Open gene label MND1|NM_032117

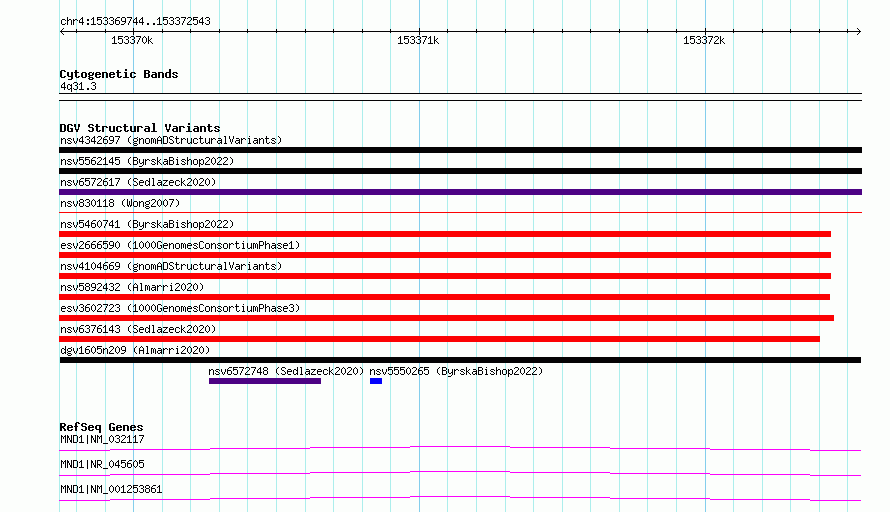102,439
